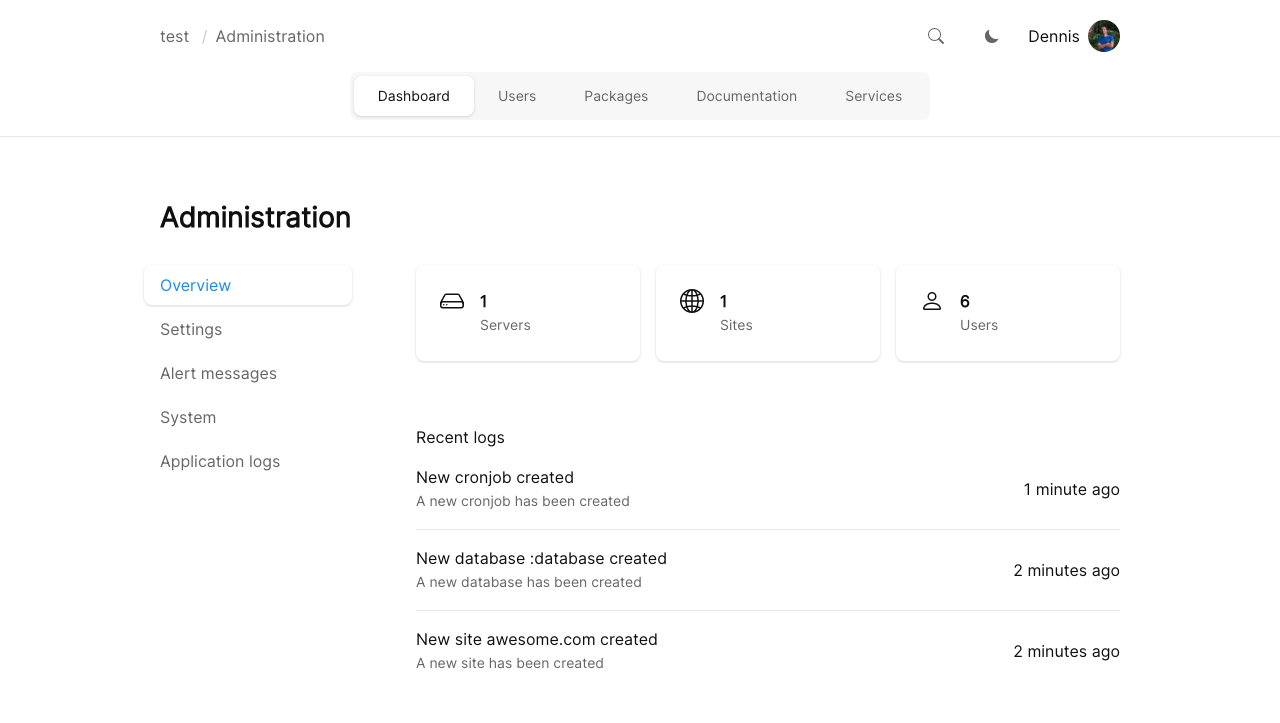Open Settings in the sidebar
The height and width of the screenshot is (723, 1280).
[x=191, y=329]
